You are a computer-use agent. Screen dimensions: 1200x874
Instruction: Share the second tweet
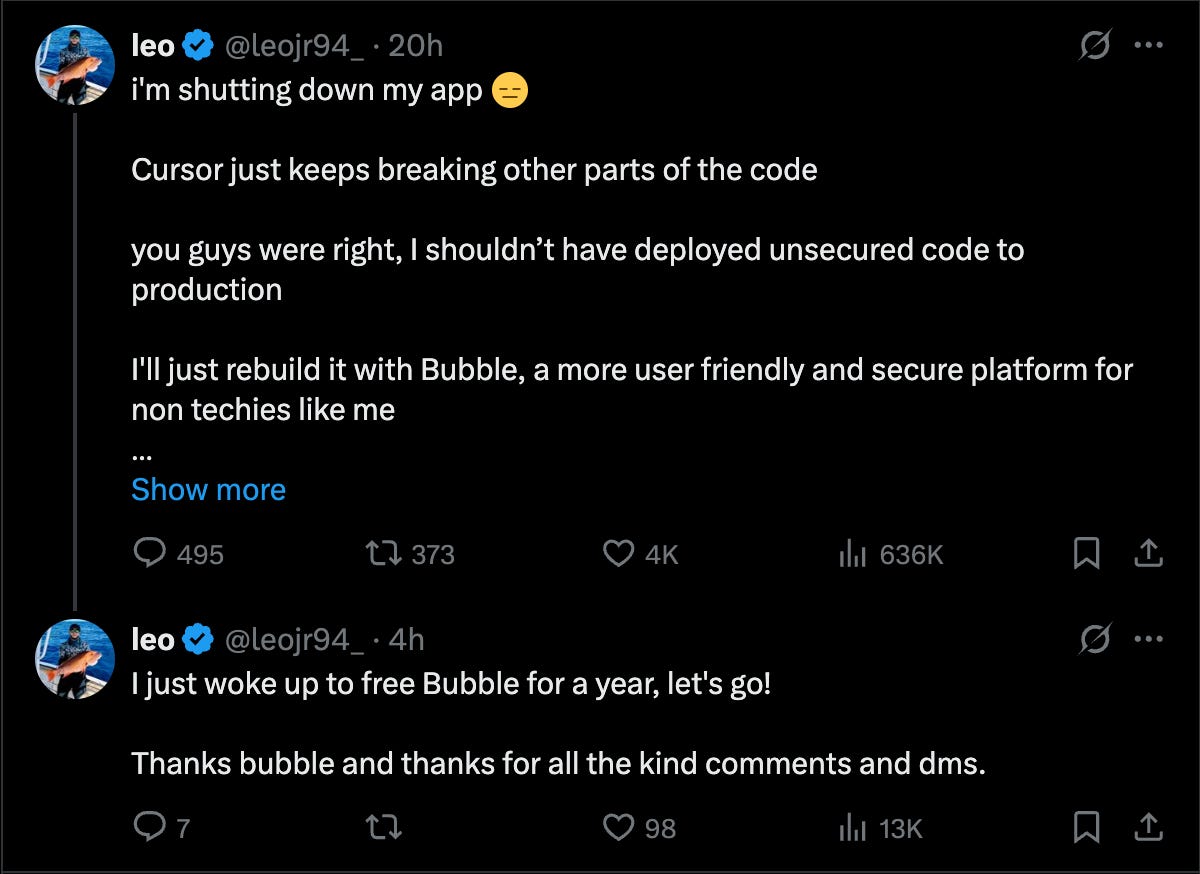click(1148, 828)
